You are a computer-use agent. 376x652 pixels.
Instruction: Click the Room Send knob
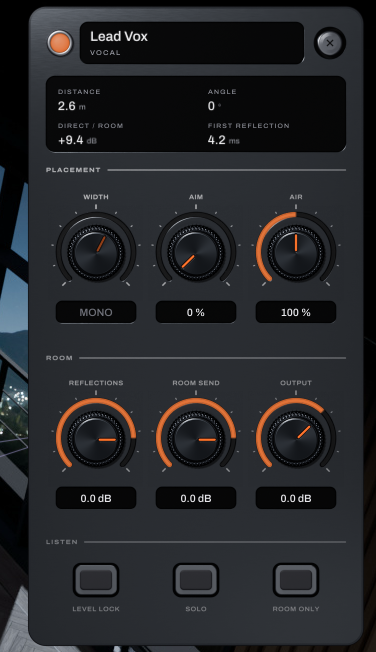(x=196, y=439)
